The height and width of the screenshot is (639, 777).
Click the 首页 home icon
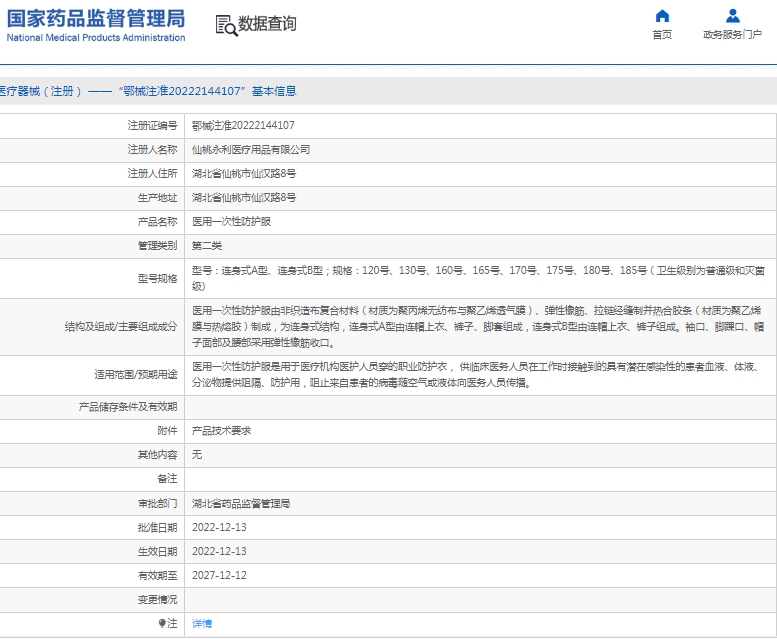tap(662, 16)
